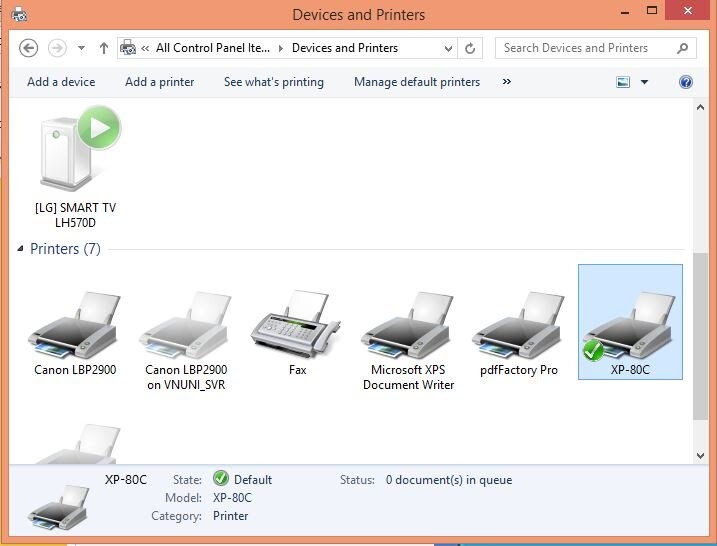Click the scrollbar down arrow
The width and height of the screenshot is (717, 546).
(x=700, y=455)
